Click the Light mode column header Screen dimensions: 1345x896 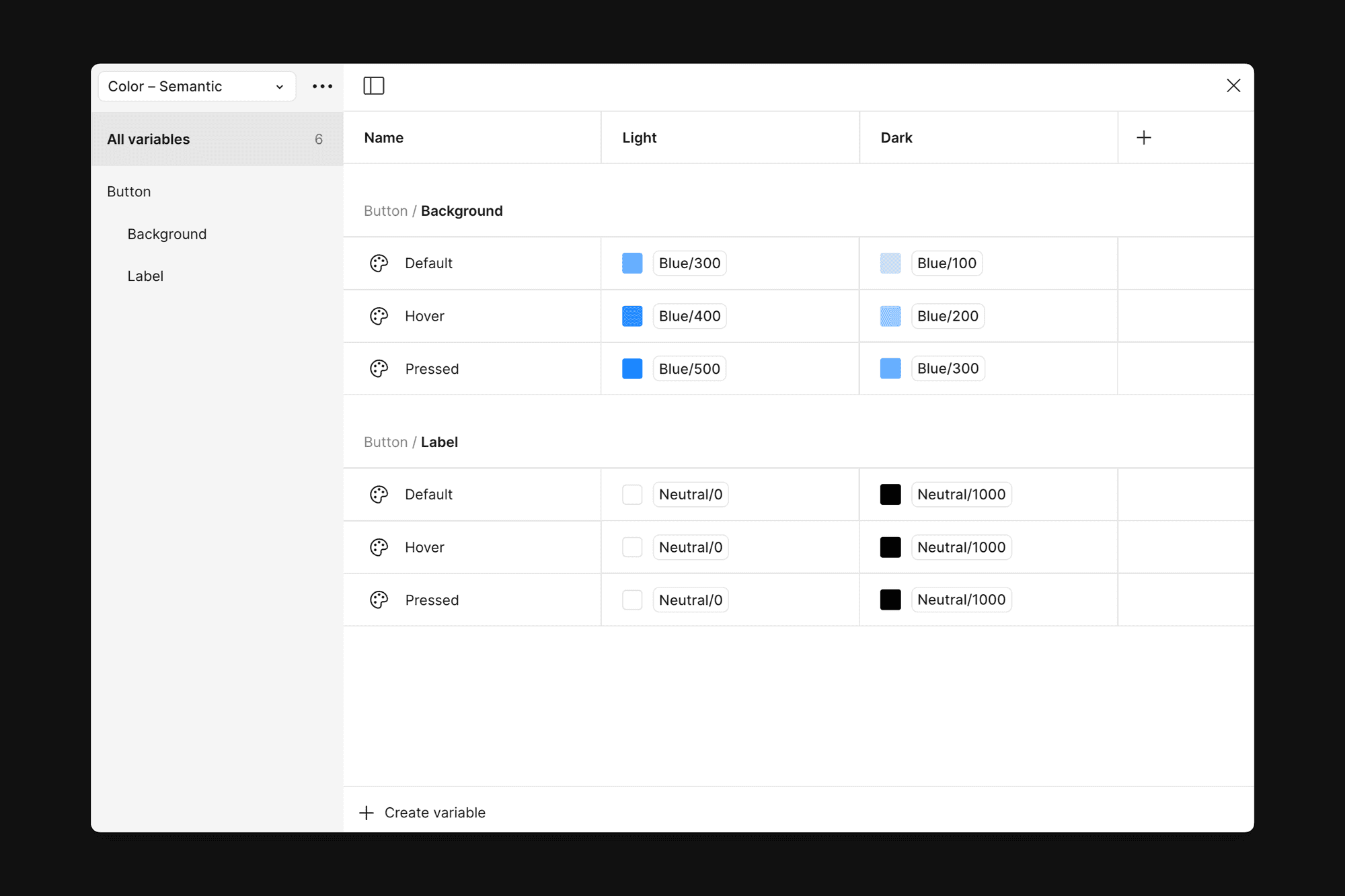pos(639,138)
